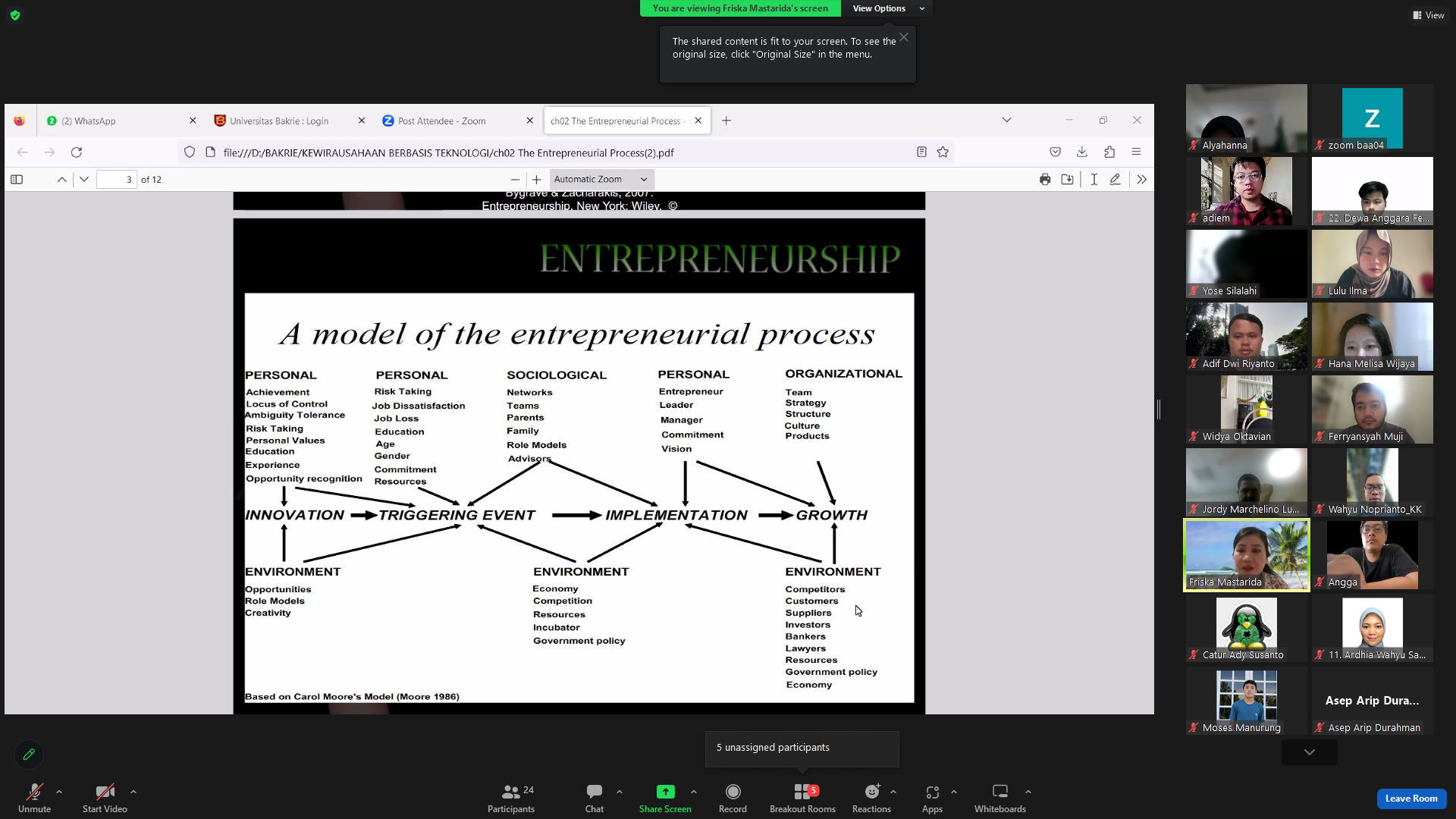Close the Post Attendee - Zoom tab

click(530, 121)
